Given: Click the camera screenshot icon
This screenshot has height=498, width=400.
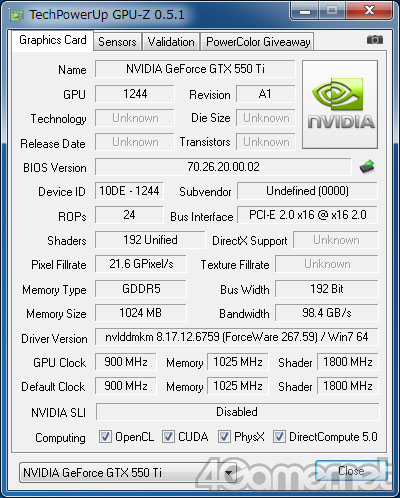Looking at the screenshot, I should (x=375, y=40).
